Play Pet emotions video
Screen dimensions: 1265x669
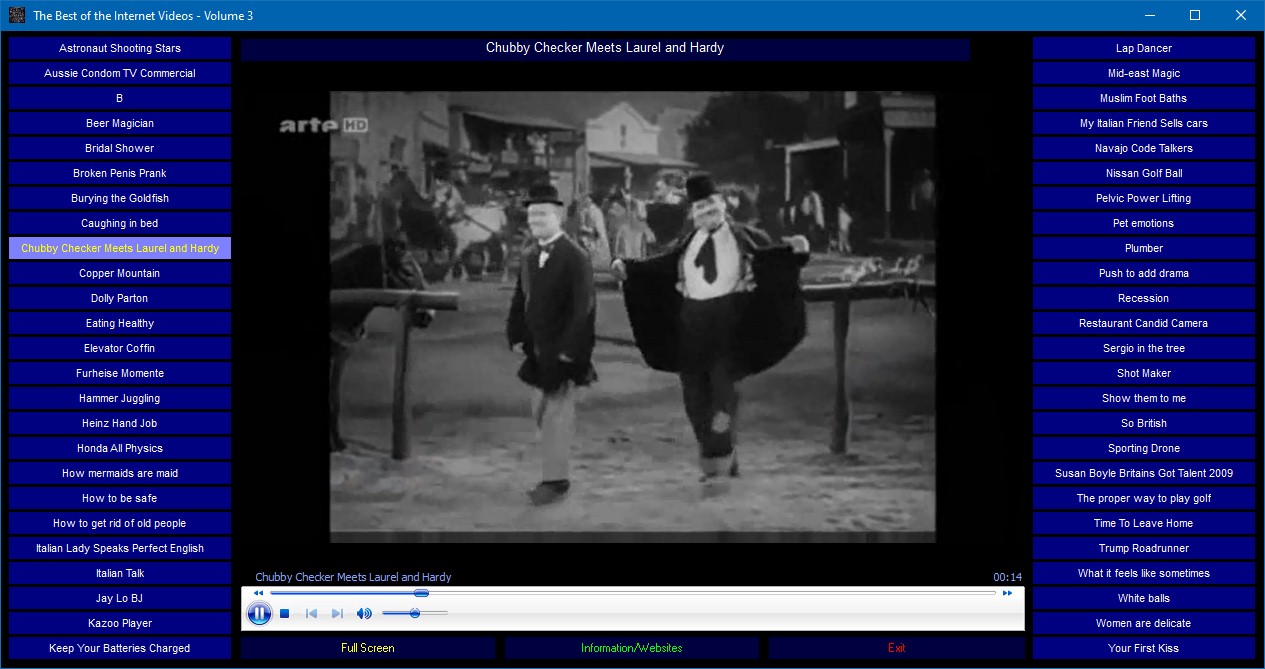[x=1144, y=223]
